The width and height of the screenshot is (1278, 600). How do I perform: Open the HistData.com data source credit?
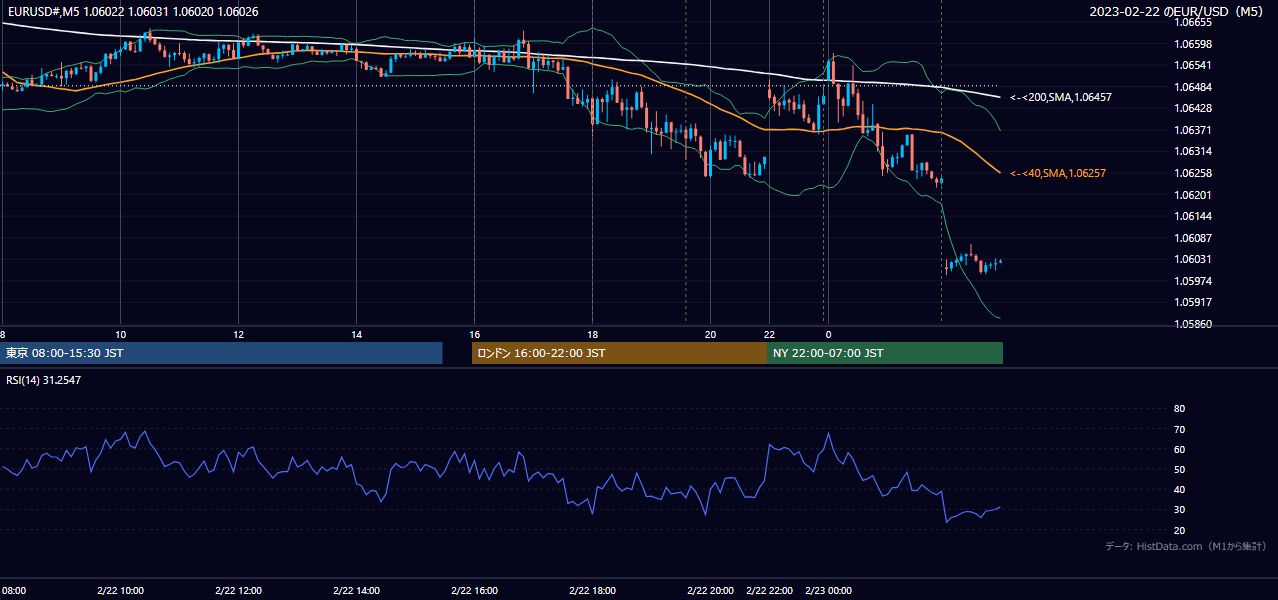tap(1185, 547)
